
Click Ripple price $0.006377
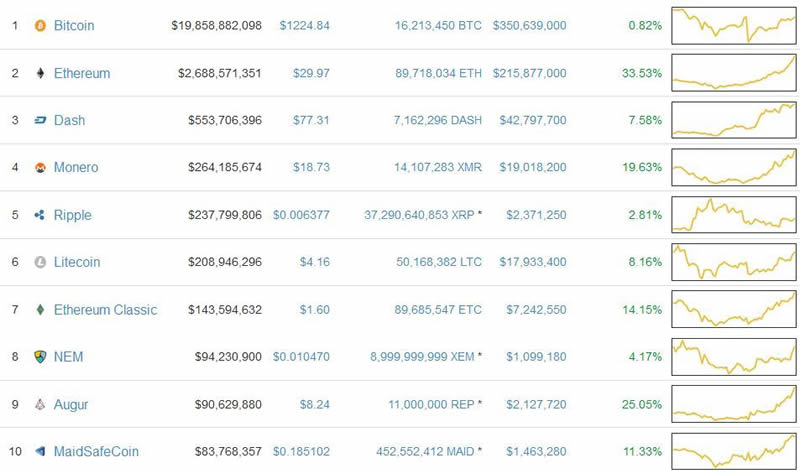pyautogui.click(x=301, y=214)
